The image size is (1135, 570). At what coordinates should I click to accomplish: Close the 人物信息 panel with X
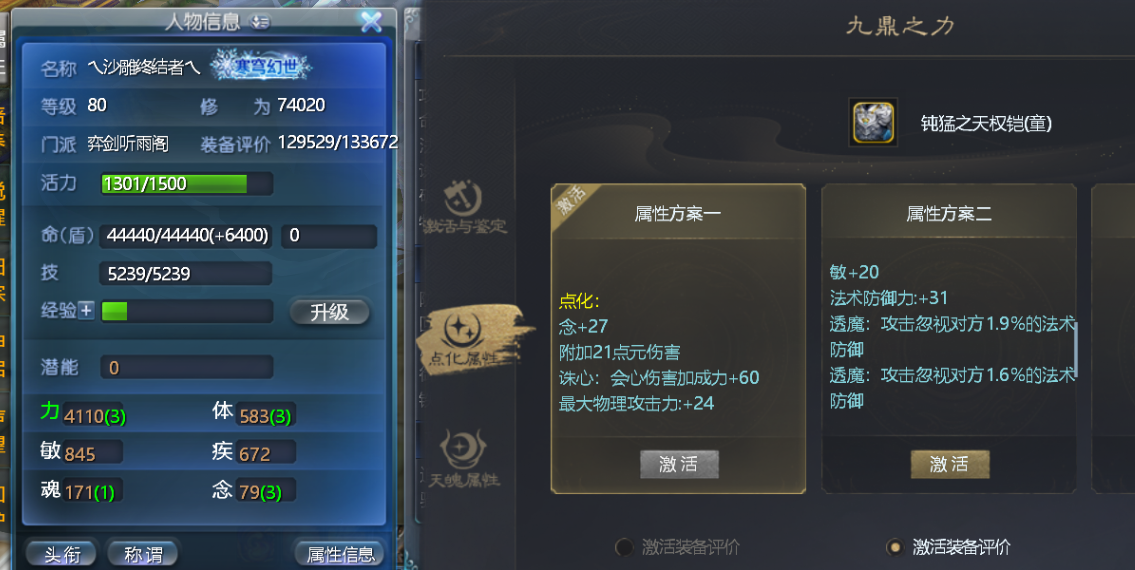371,22
